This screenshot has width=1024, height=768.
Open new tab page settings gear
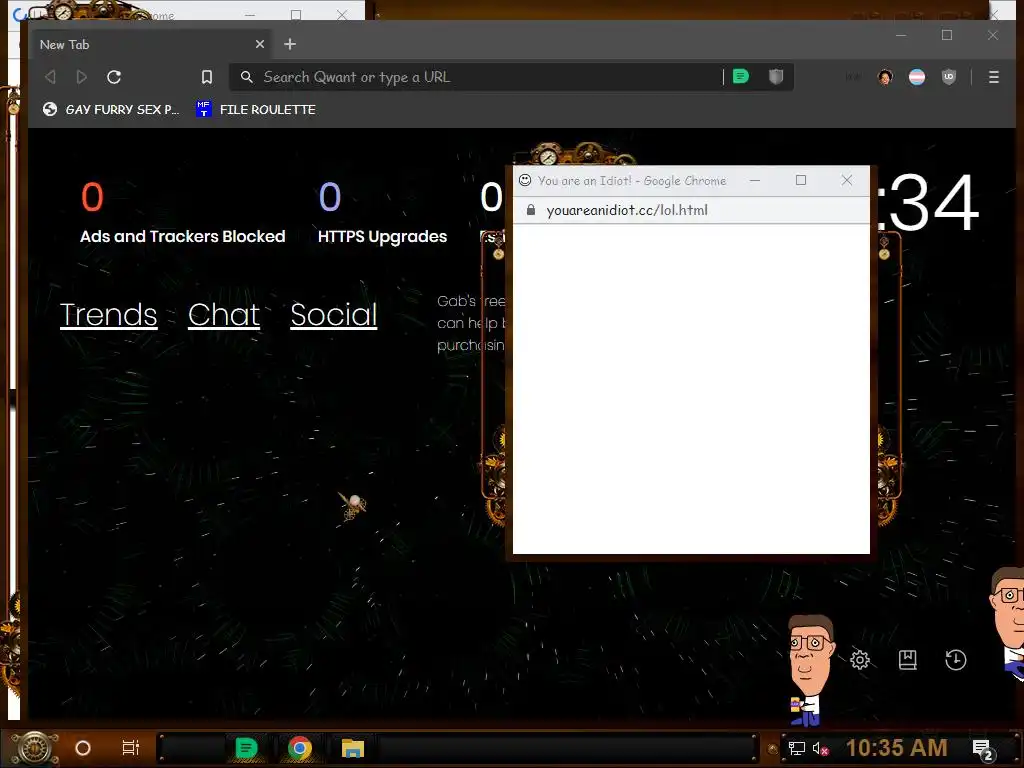860,660
